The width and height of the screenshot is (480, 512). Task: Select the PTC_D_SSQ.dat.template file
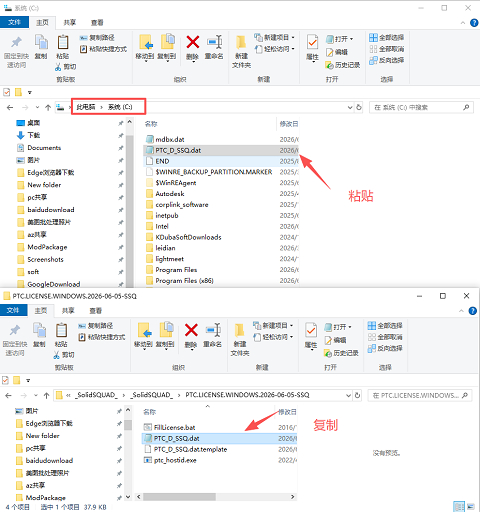[x=190, y=449]
